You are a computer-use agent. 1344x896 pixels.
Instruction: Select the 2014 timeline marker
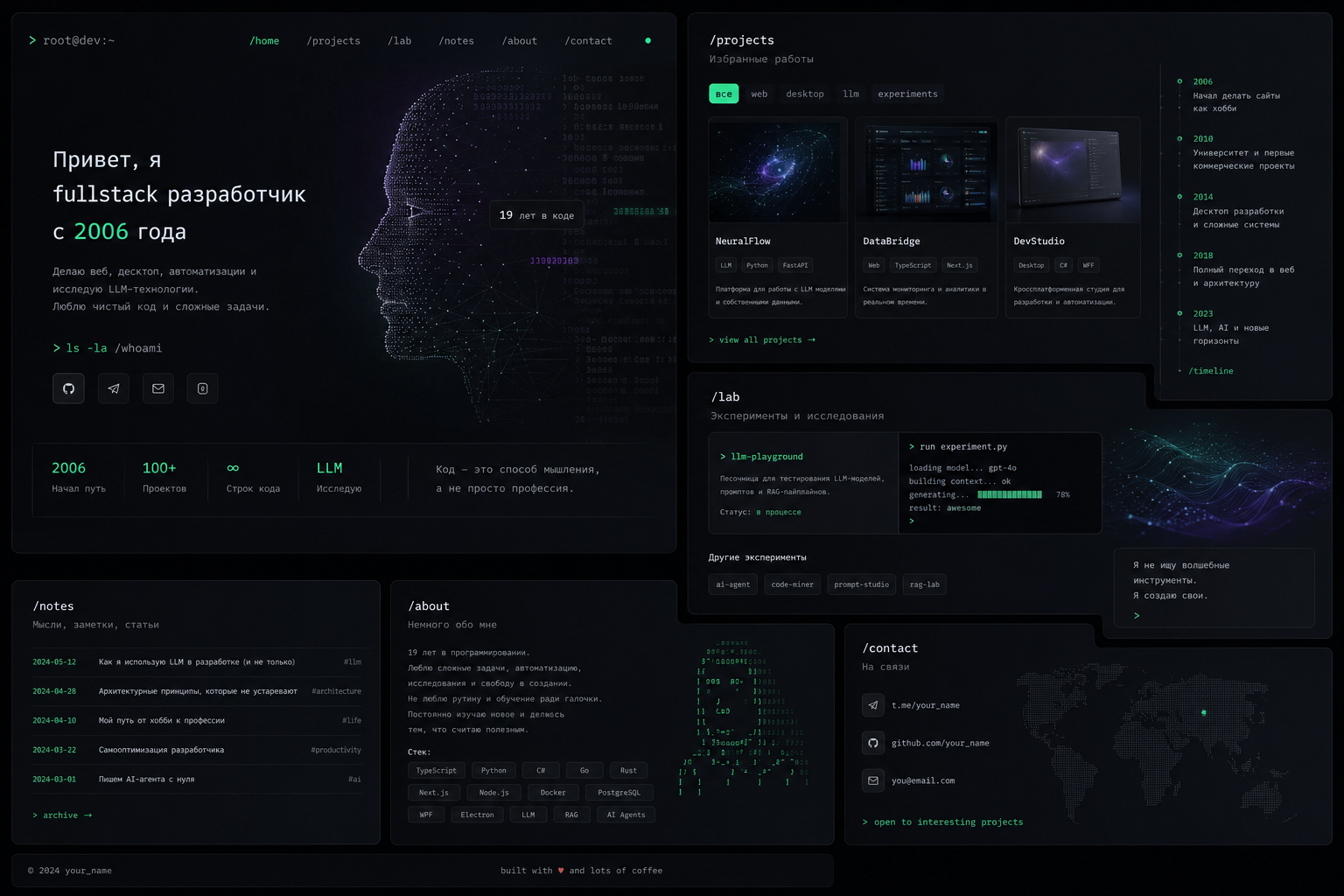(x=1179, y=197)
